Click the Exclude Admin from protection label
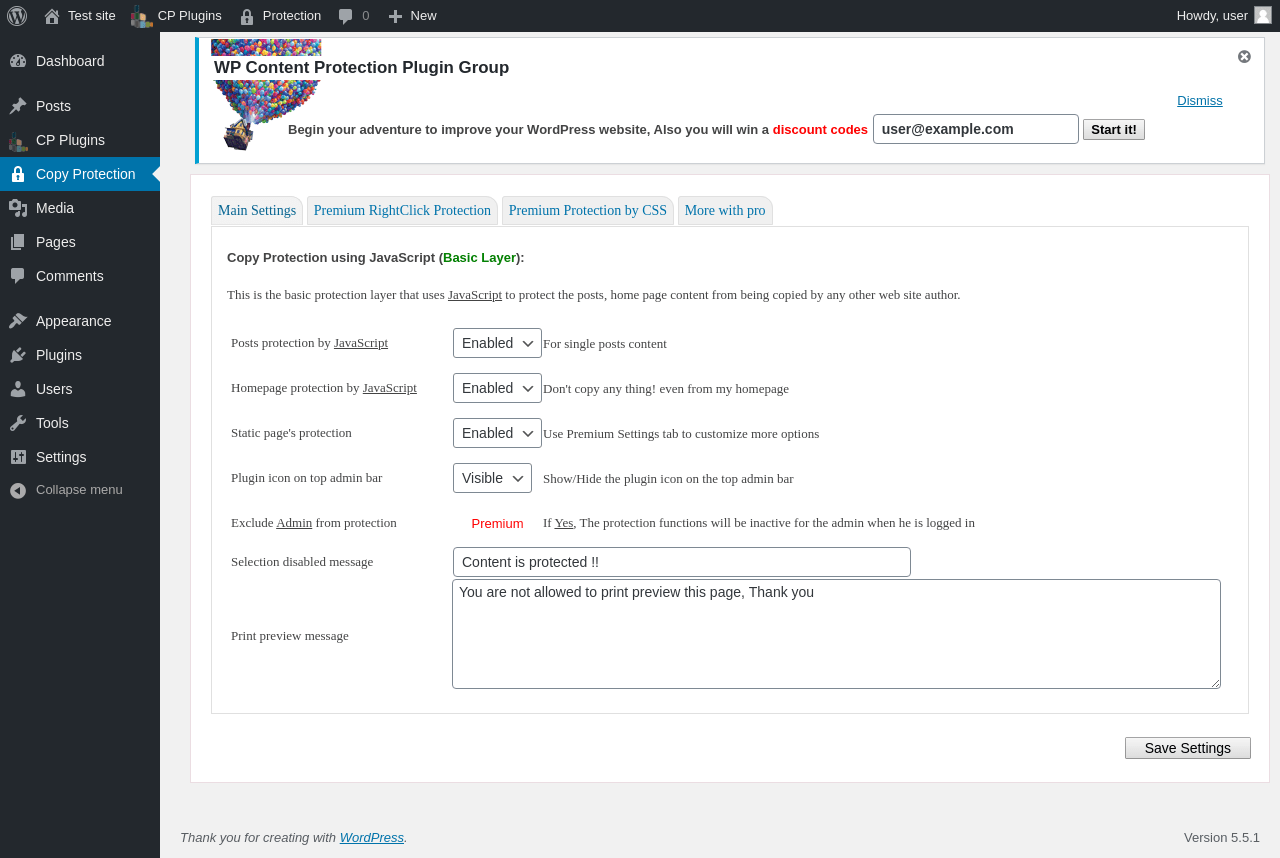The image size is (1280, 858). (314, 522)
